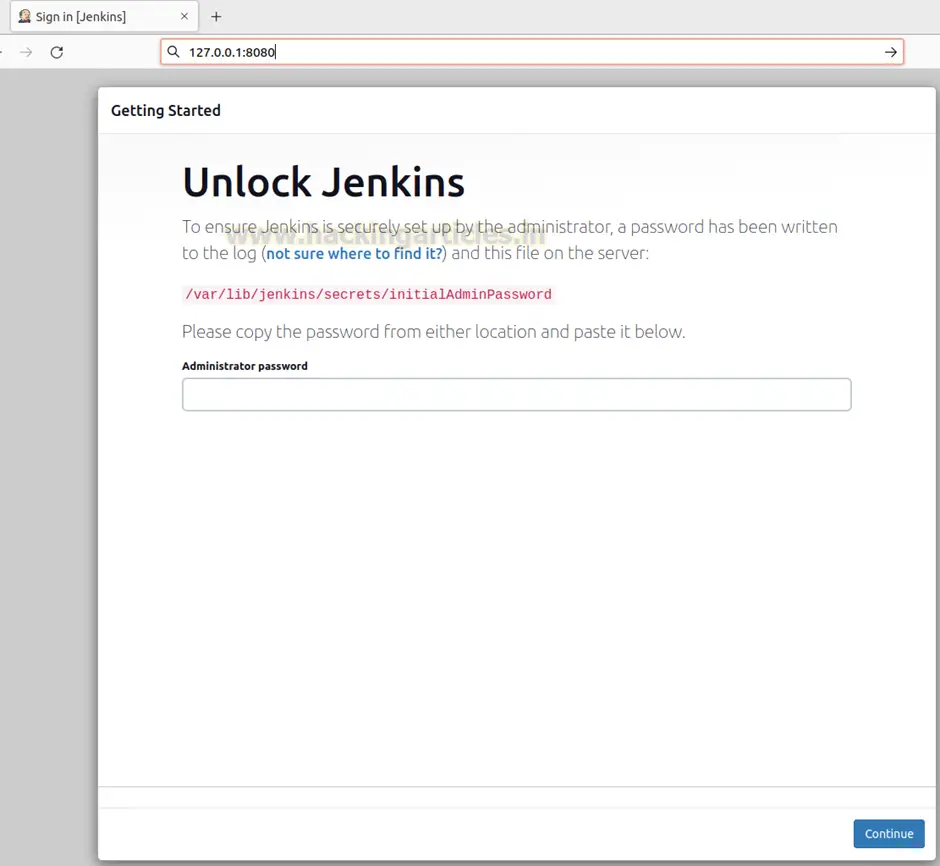Reload the page with the refresh icon

(x=57, y=52)
